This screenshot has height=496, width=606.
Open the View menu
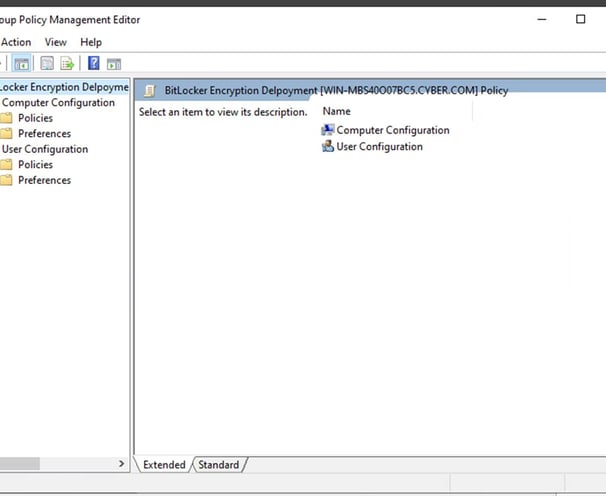[56, 42]
